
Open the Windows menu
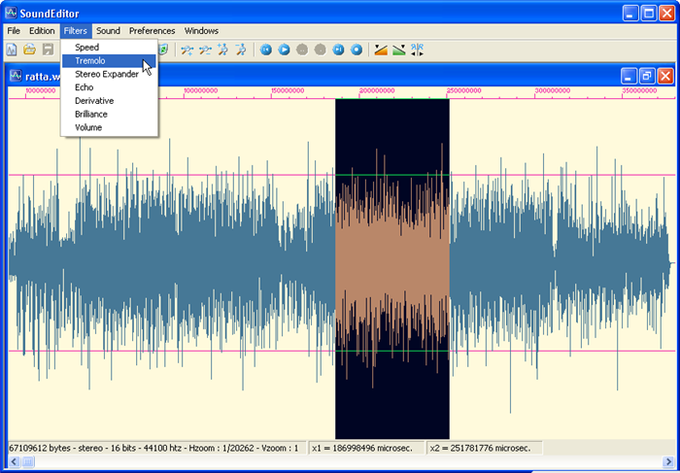[201, 31]
